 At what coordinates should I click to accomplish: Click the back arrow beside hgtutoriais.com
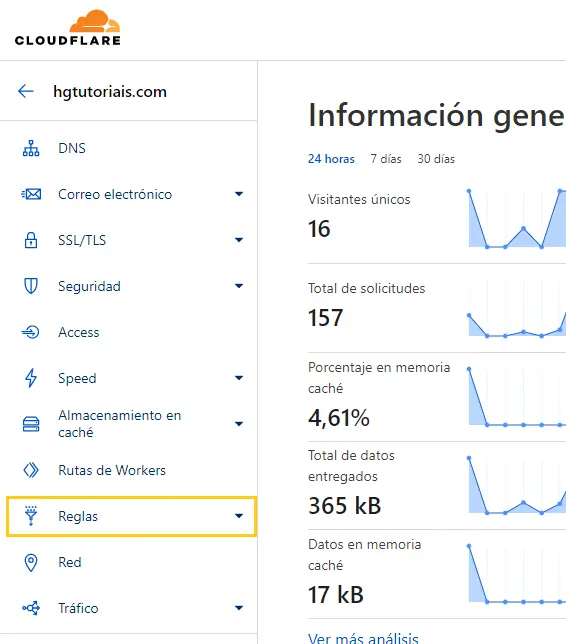25,91
